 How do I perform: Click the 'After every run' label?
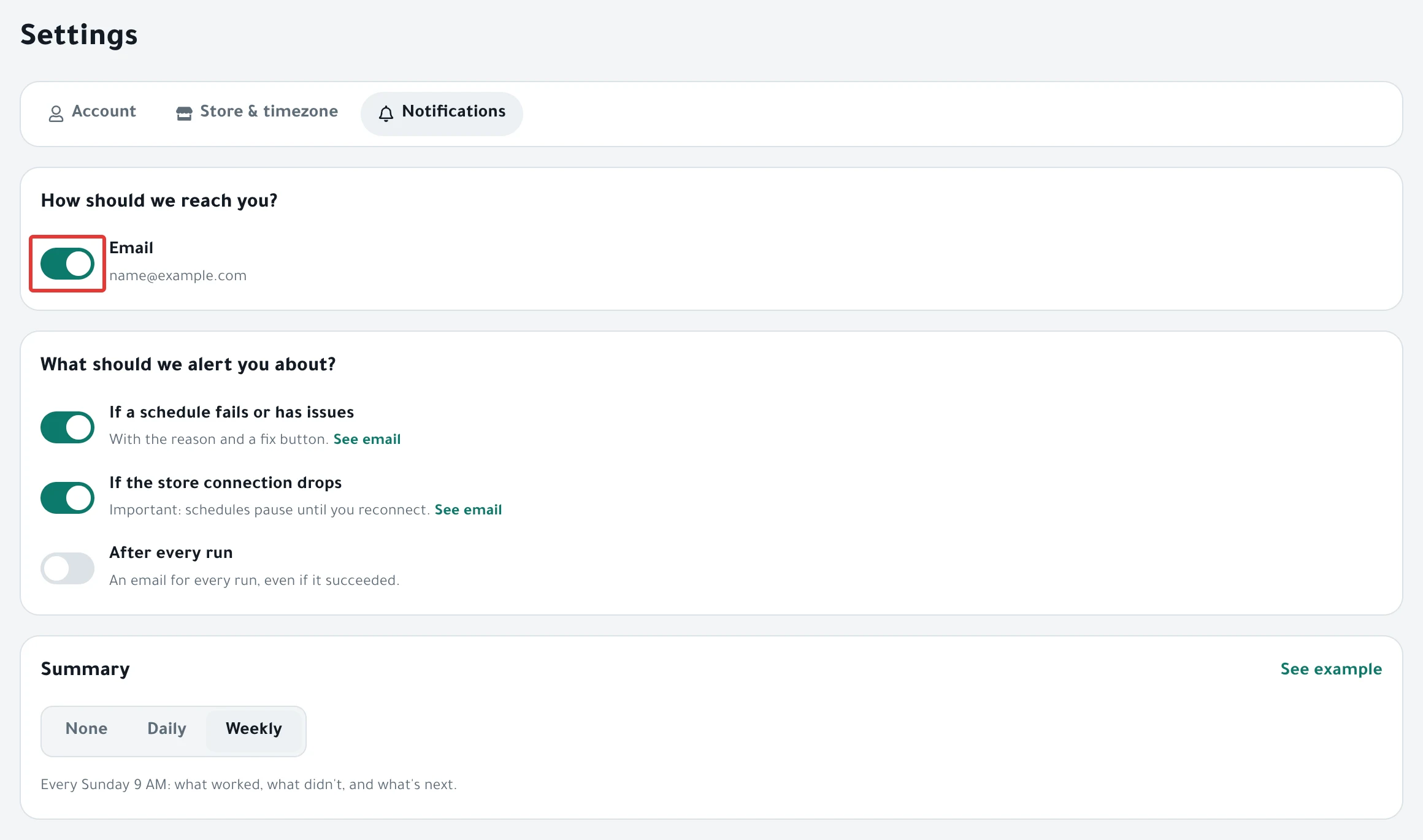pos(171,553)
